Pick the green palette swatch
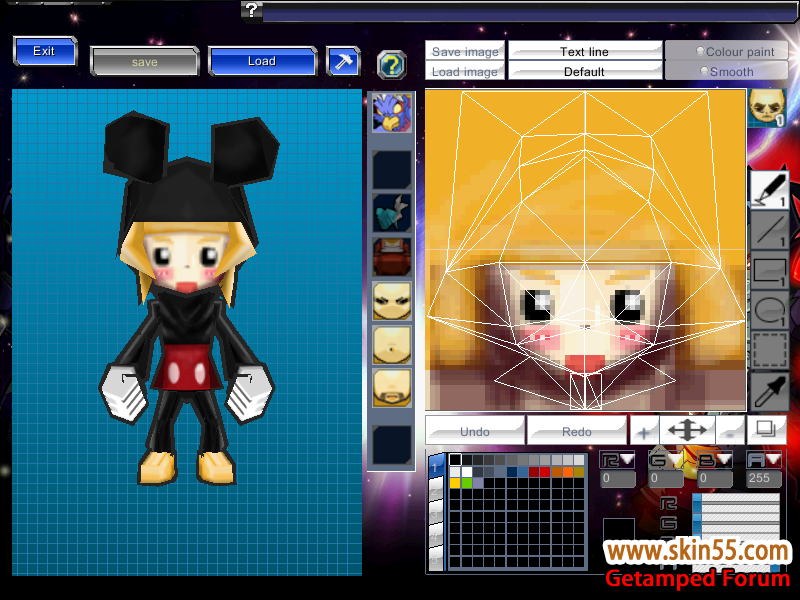The height and width of the screenshot is (600, 800). [x=467, y=483]
